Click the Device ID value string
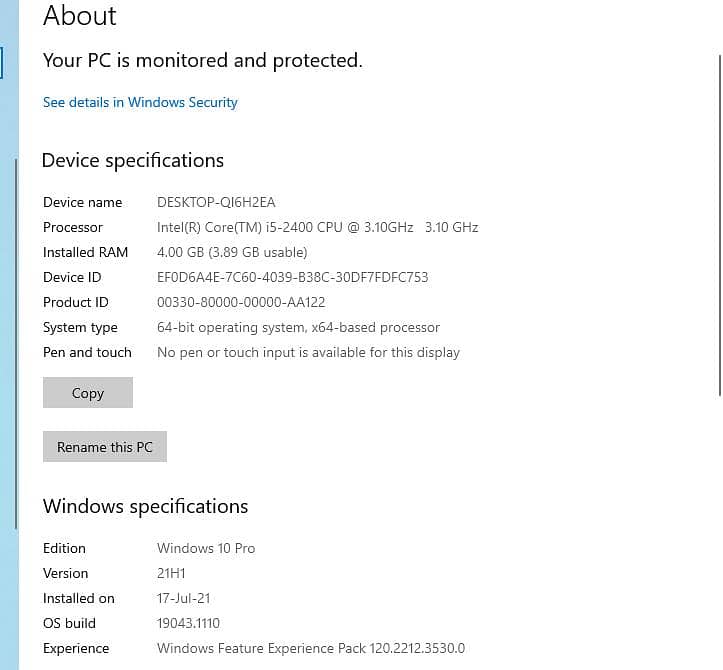Screen dimensions: 723x670 [292, 277]
